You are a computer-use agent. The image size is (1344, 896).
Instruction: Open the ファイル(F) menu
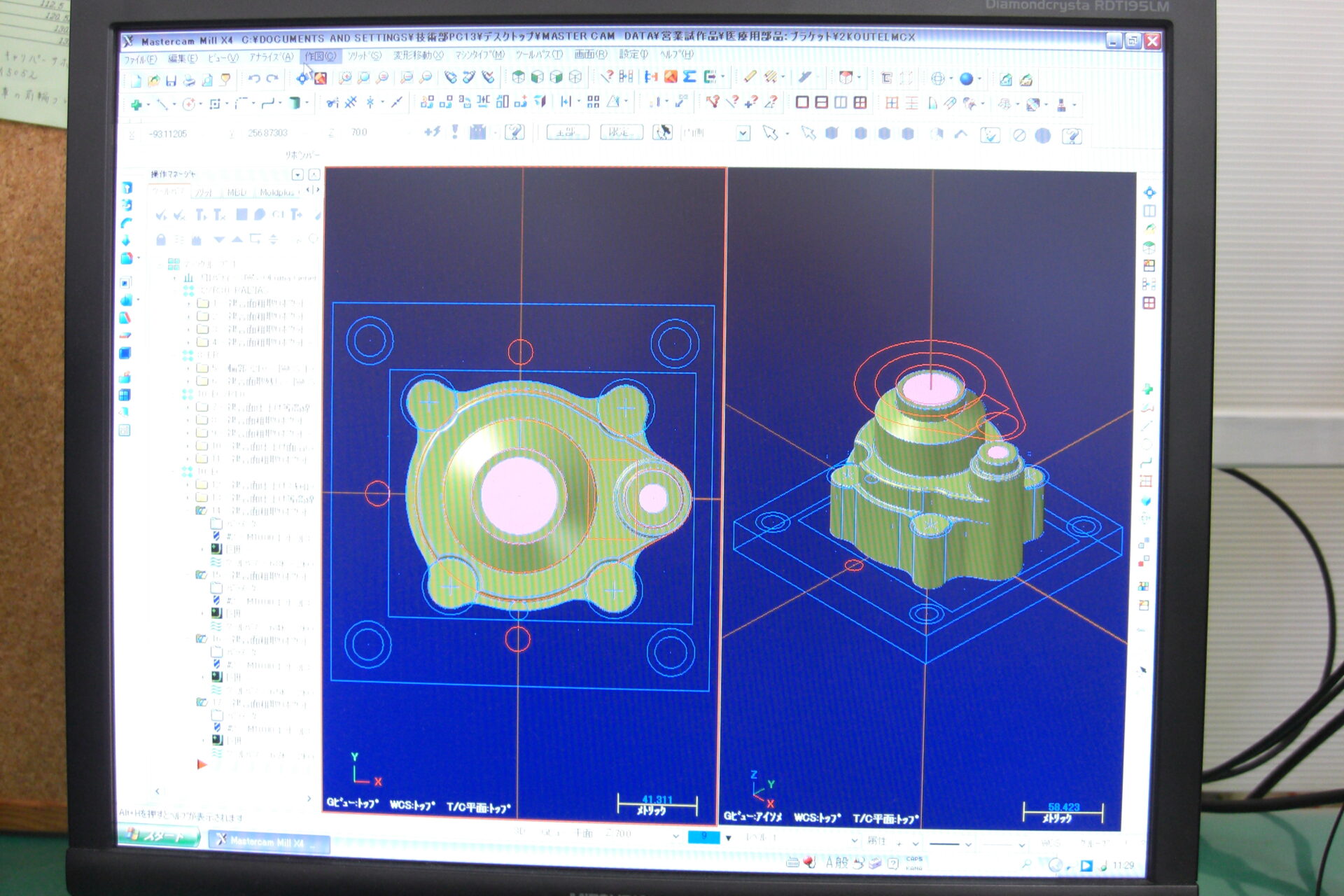[140, 59]
